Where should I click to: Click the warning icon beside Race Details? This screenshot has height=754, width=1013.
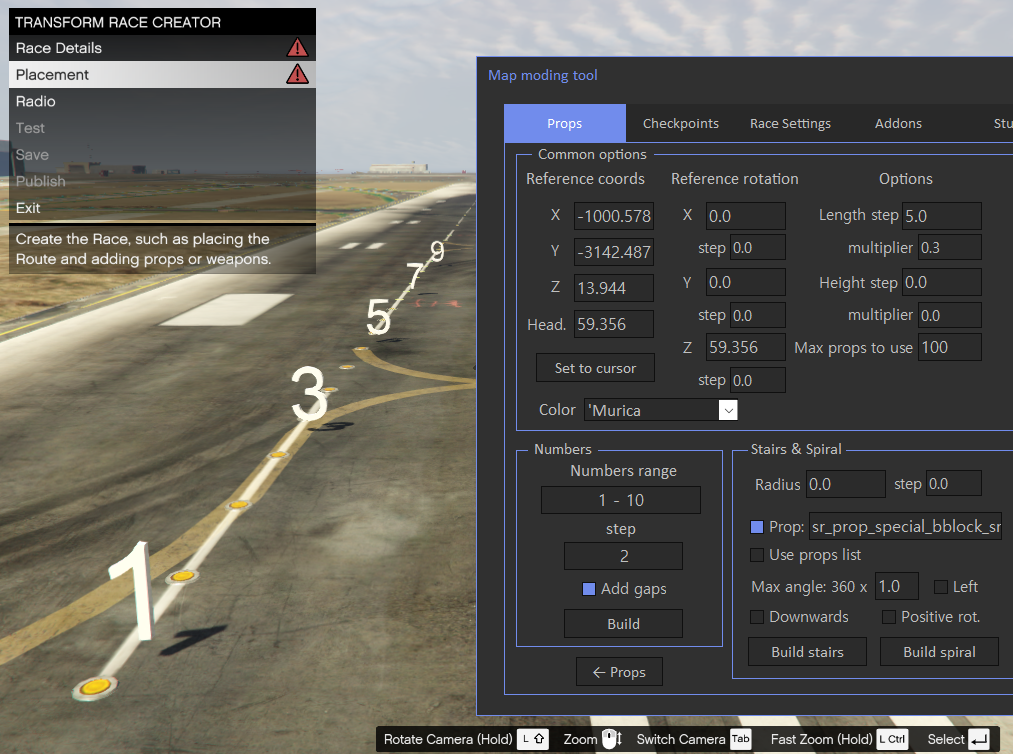coord(297,48)
